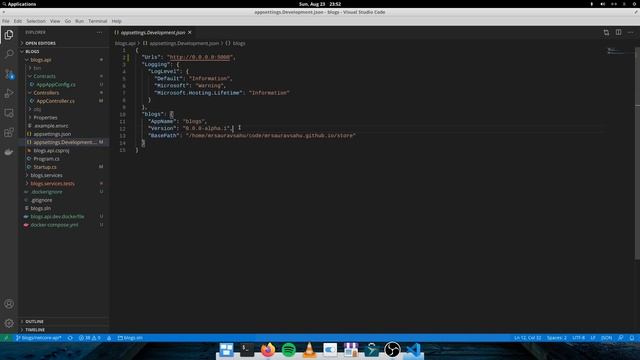Image resolution: width=640 pixels, height=360 pixels.
Task: Change language mode JSON
Action: [x=607, y=338]
